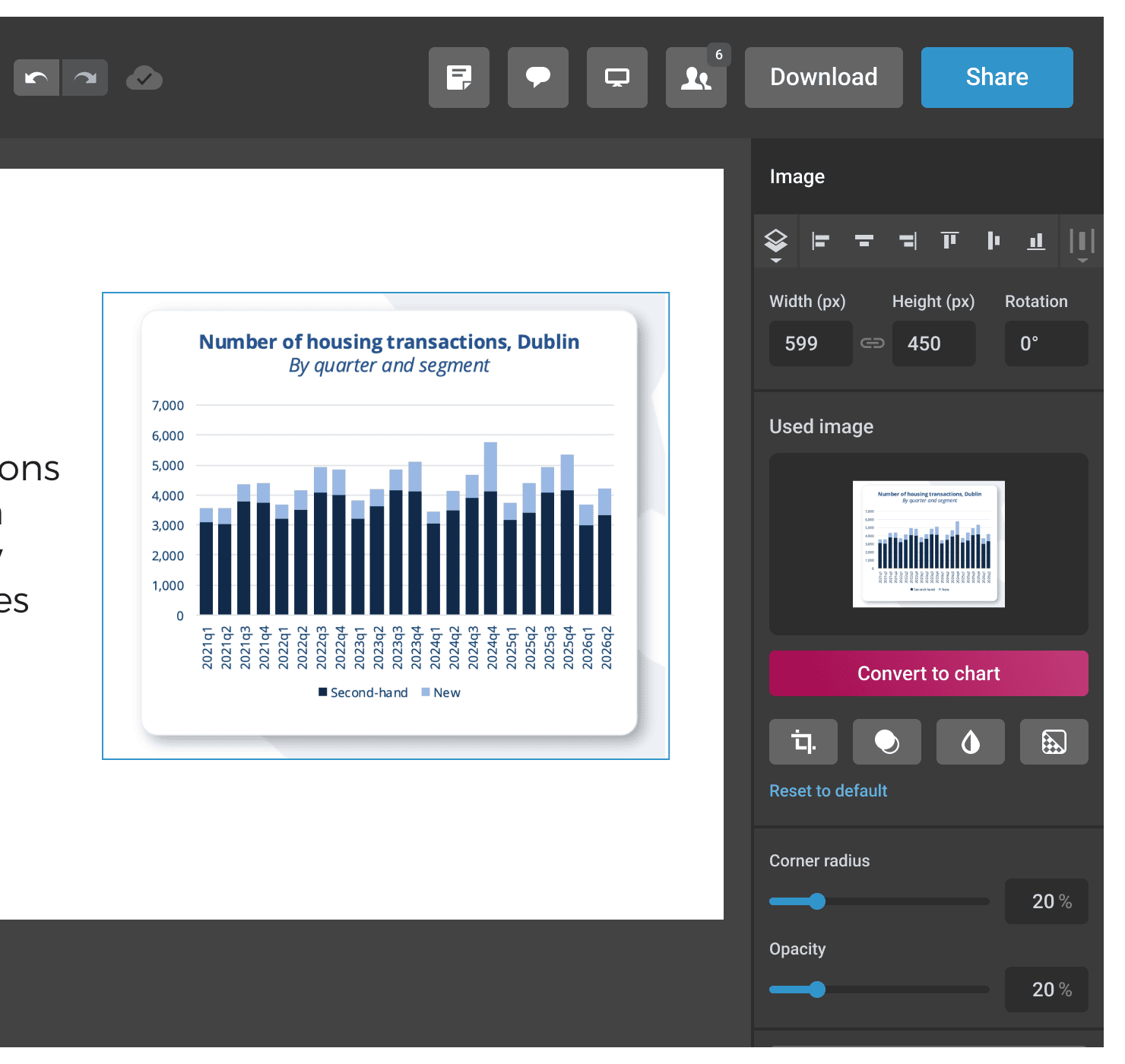Align image to the right

[908, 241]
